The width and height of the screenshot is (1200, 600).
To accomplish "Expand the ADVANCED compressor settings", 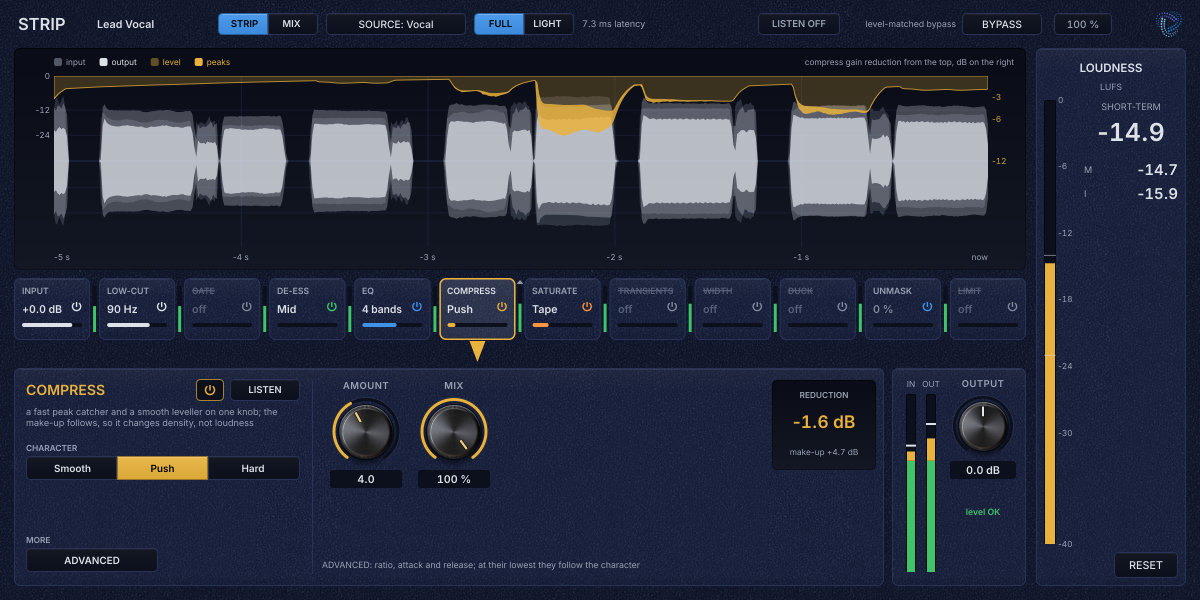I will coord(92,560).
